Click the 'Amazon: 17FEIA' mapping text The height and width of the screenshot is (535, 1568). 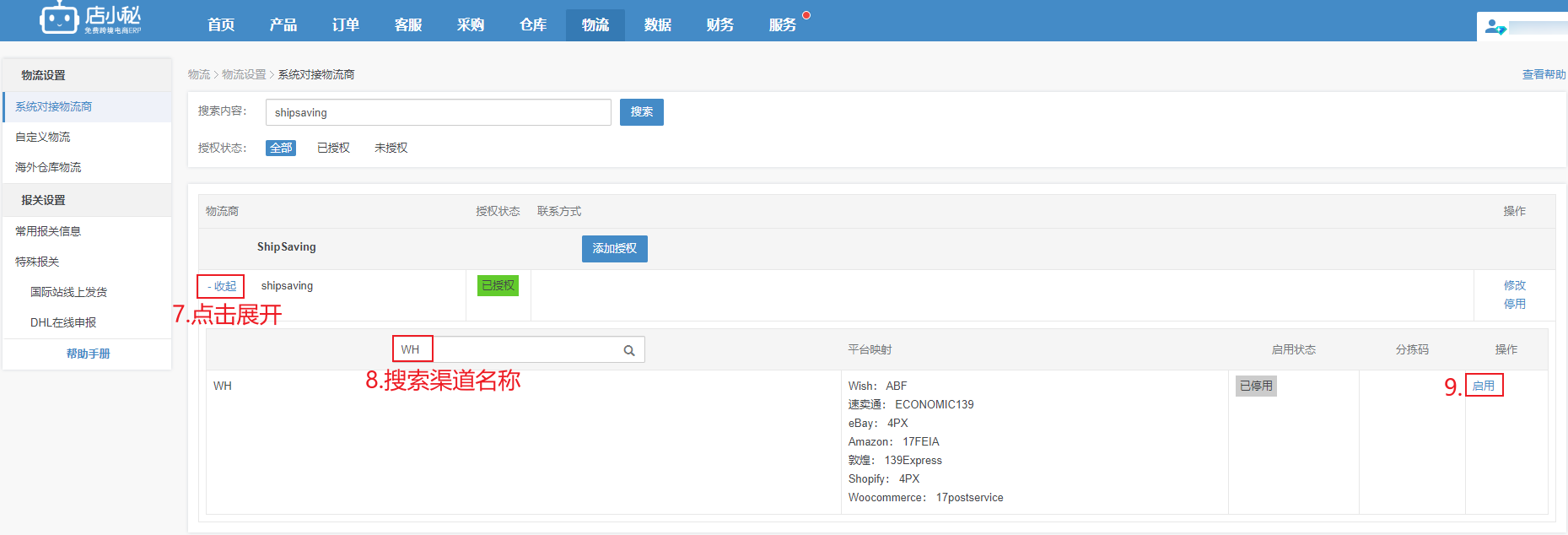[x=894, y=442]
